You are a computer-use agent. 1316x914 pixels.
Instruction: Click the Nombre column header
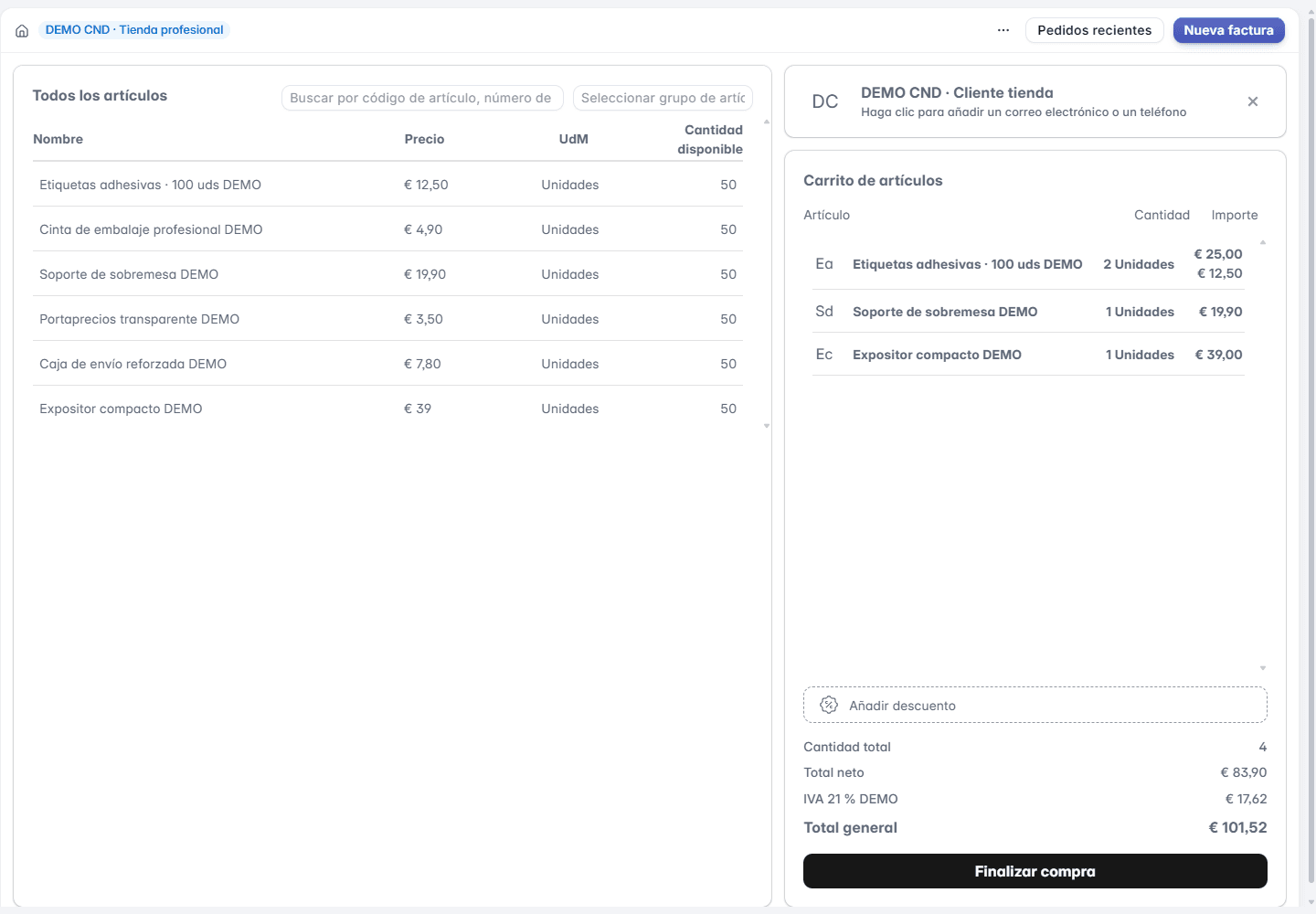pos(58,139)
